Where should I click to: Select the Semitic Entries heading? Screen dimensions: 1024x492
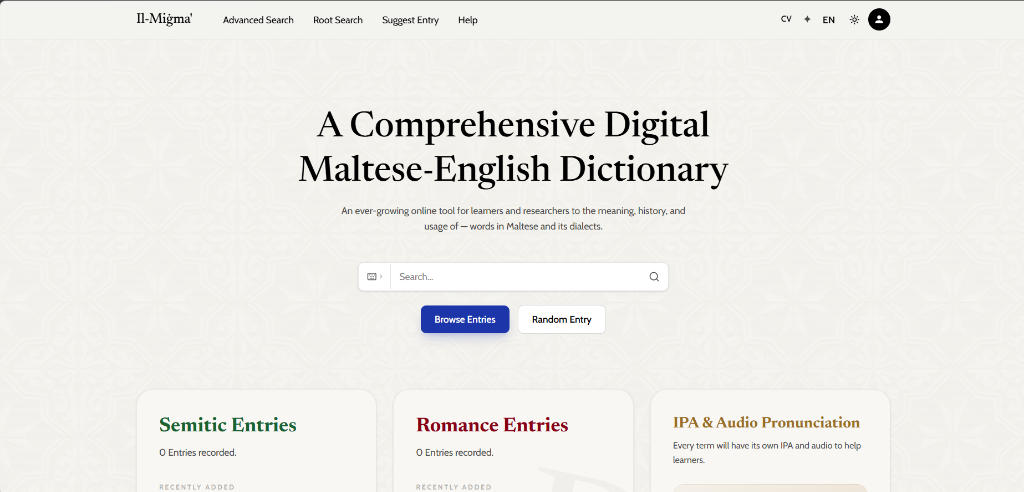pyautogui.click(x=228, y=425)
